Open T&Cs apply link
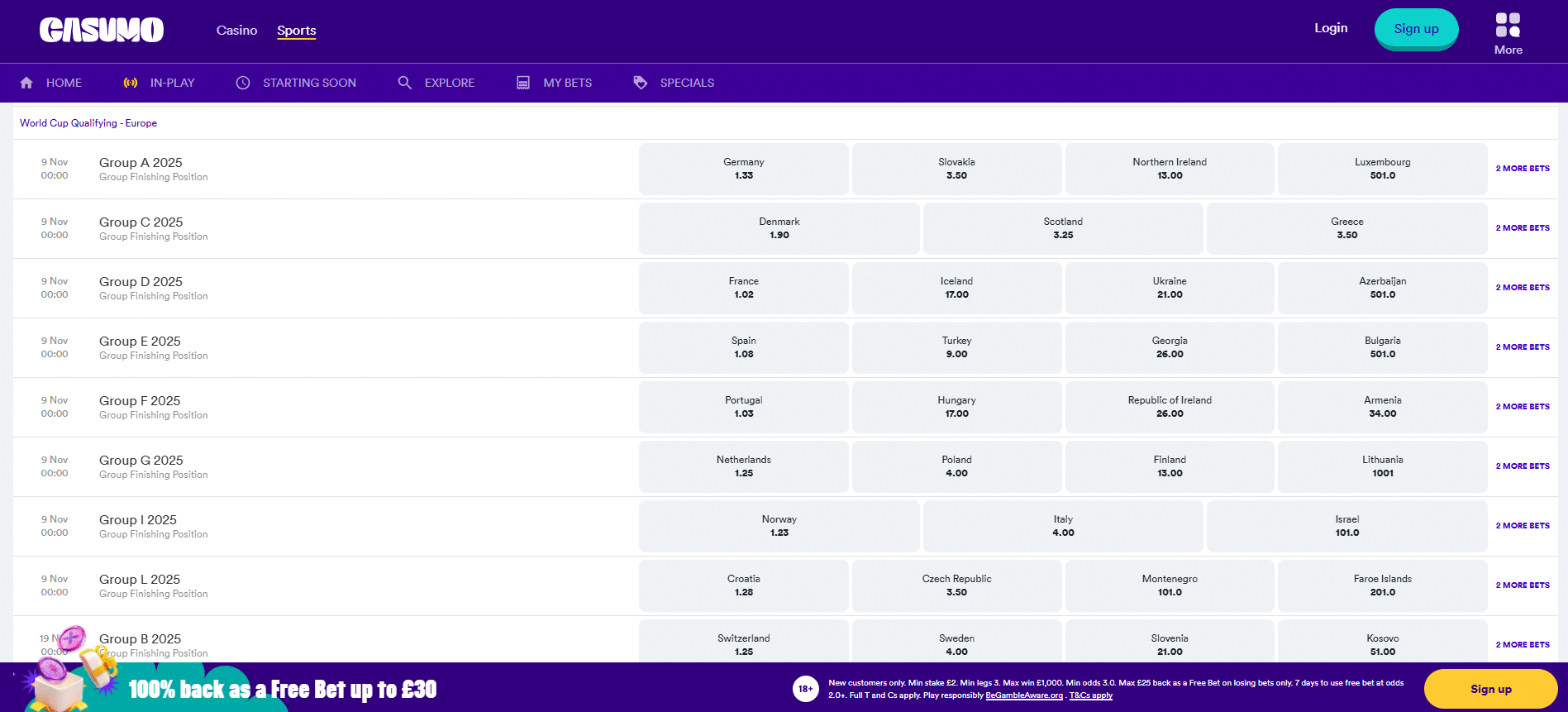Screen dimensions: 1568x712 point(1091,695)
